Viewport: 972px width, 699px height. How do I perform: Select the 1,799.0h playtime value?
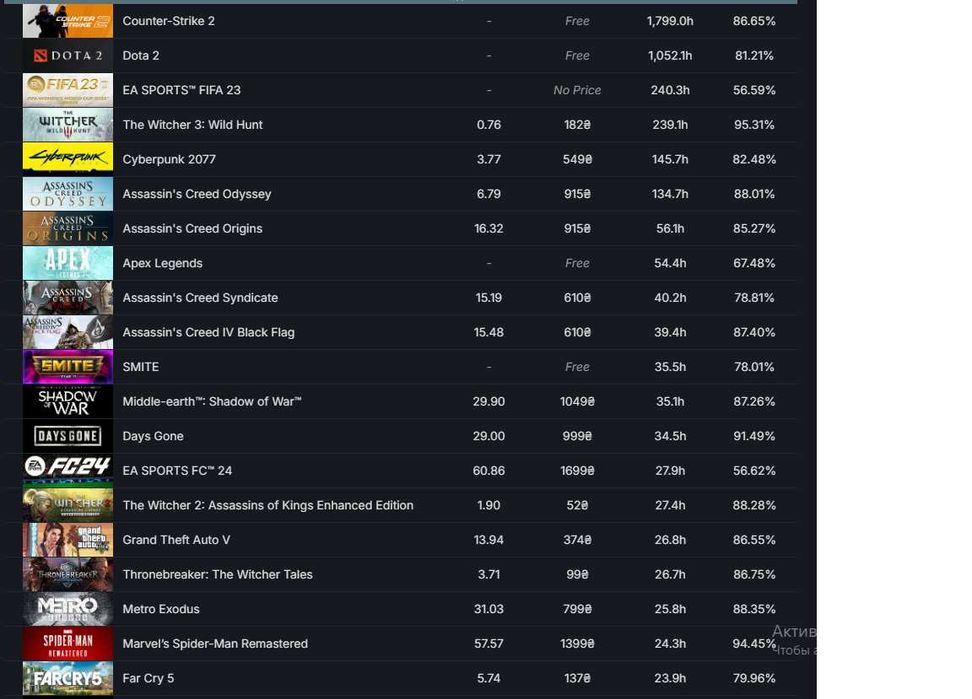[670, 21]
